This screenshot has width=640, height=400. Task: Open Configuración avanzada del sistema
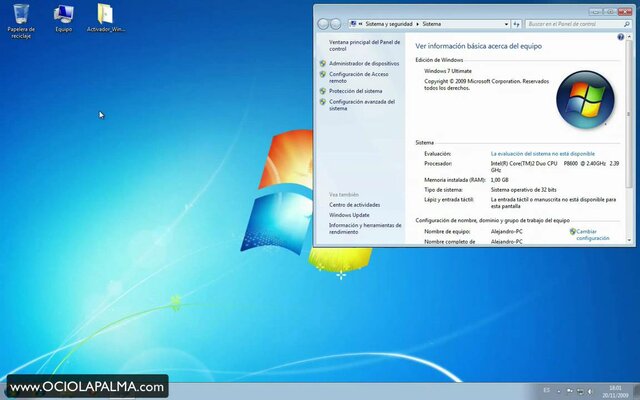(362, 105)
